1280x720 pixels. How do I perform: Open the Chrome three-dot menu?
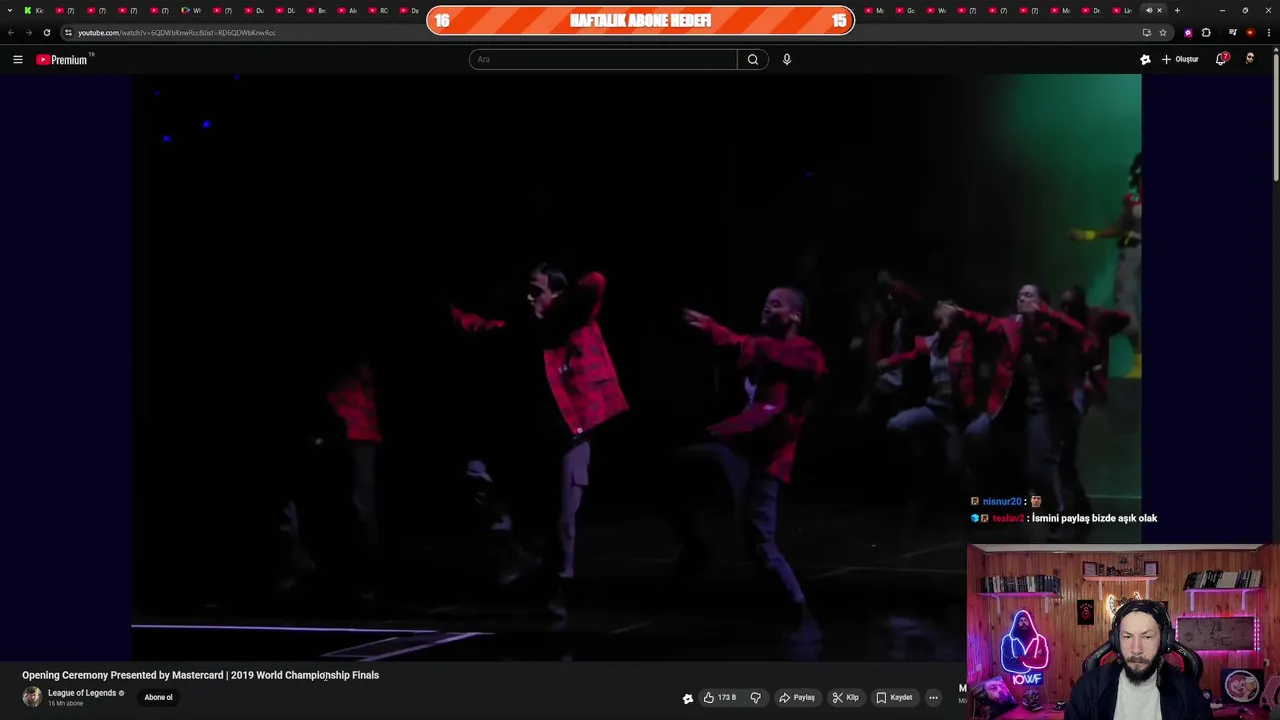point(1269,32)
